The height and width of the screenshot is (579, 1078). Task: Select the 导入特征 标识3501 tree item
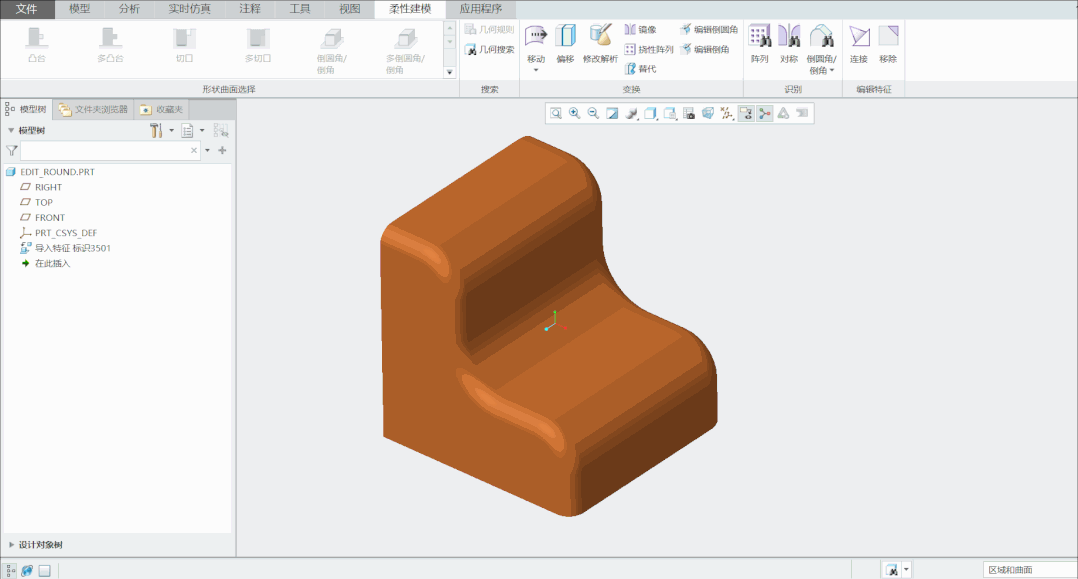(72, 248)
